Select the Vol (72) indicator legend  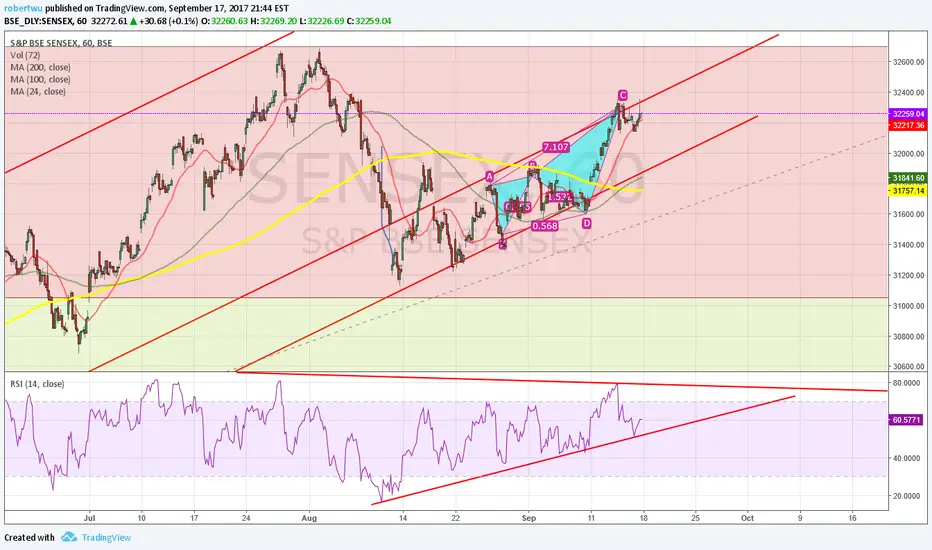coord(25,55)
